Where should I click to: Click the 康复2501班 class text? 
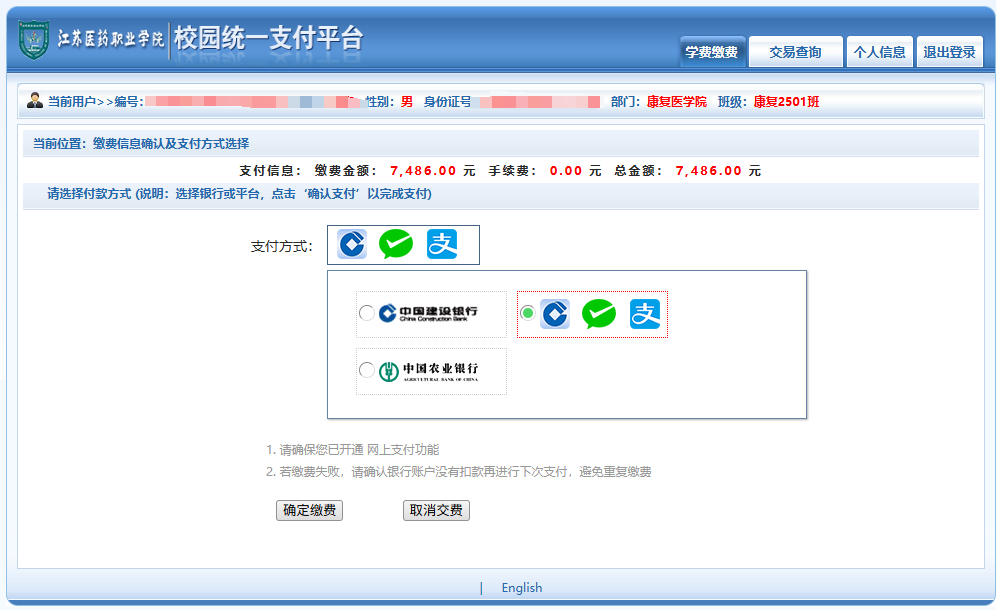click(x=786, y=102)
